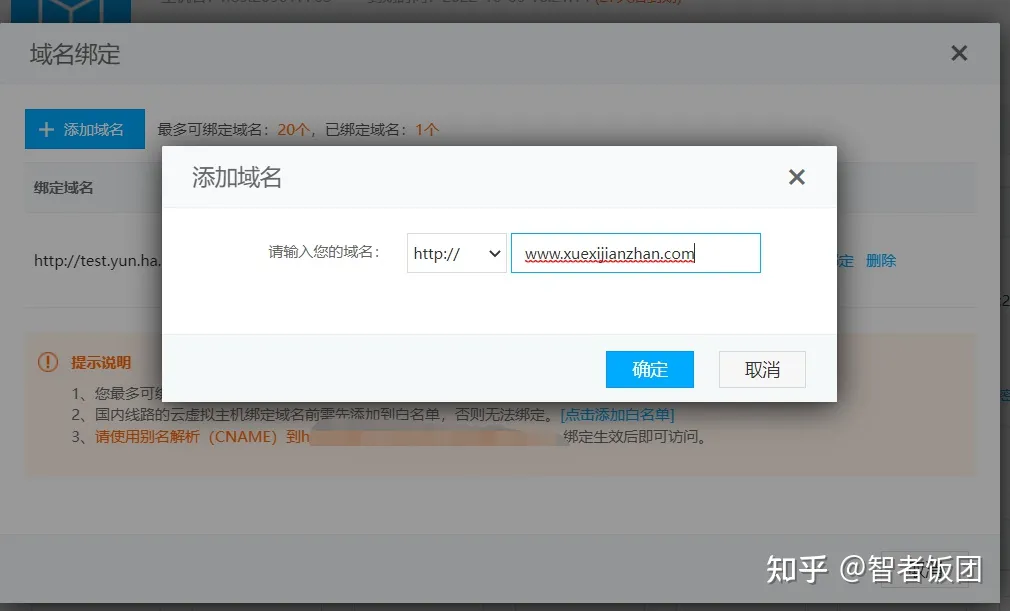Click the partially hidden link left of 删除
The height and width of the screenshot is (611, 1010).
[846, 261]
